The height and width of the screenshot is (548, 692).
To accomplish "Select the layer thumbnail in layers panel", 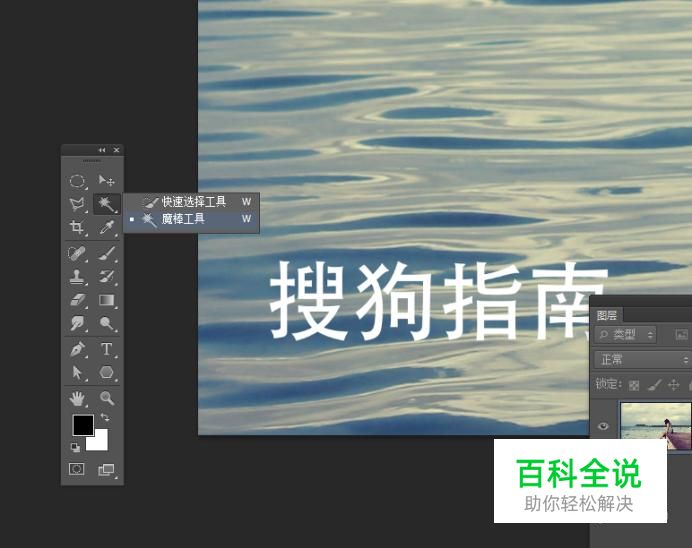I will 656,420.
